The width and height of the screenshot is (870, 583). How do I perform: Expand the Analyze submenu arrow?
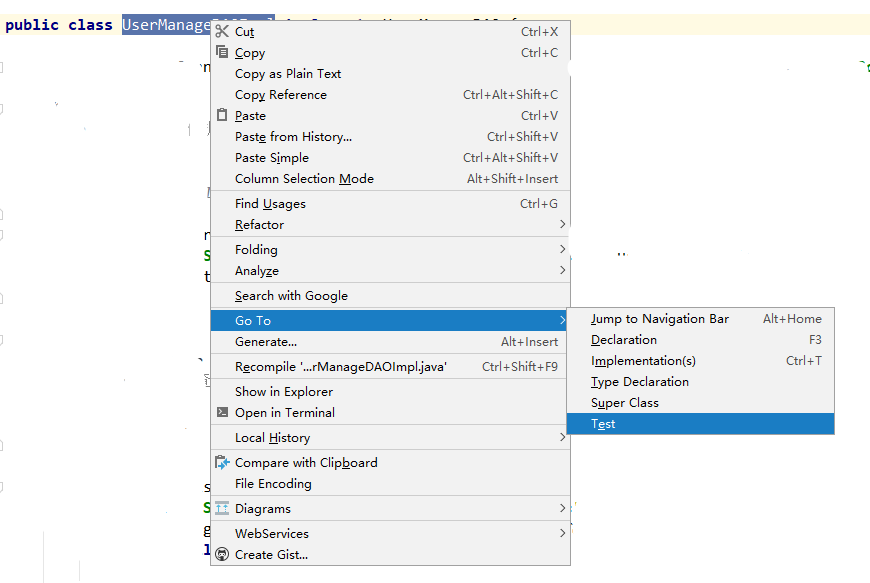[x=562, y=270]
